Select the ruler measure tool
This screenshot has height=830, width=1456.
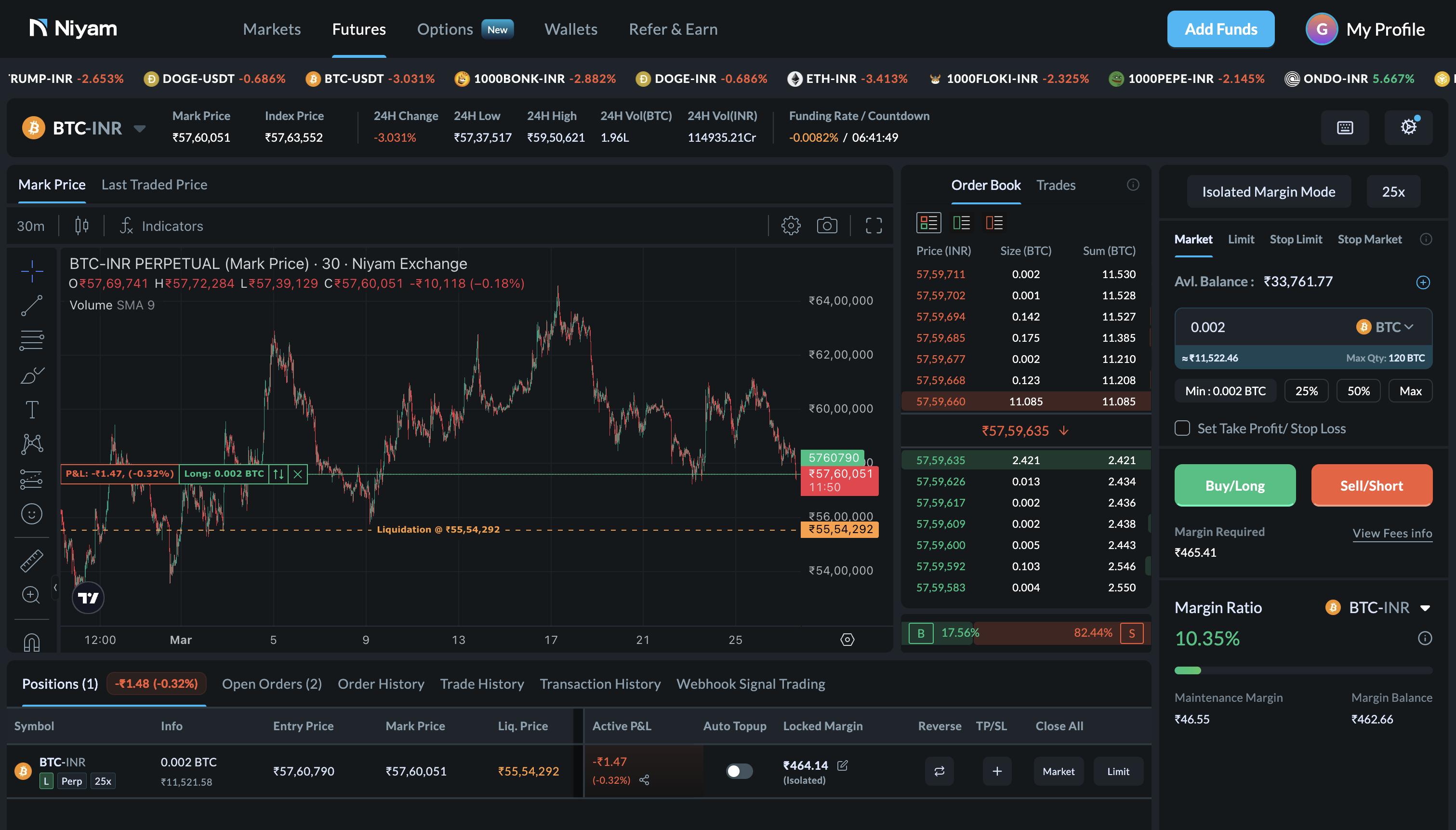(32, 561)
